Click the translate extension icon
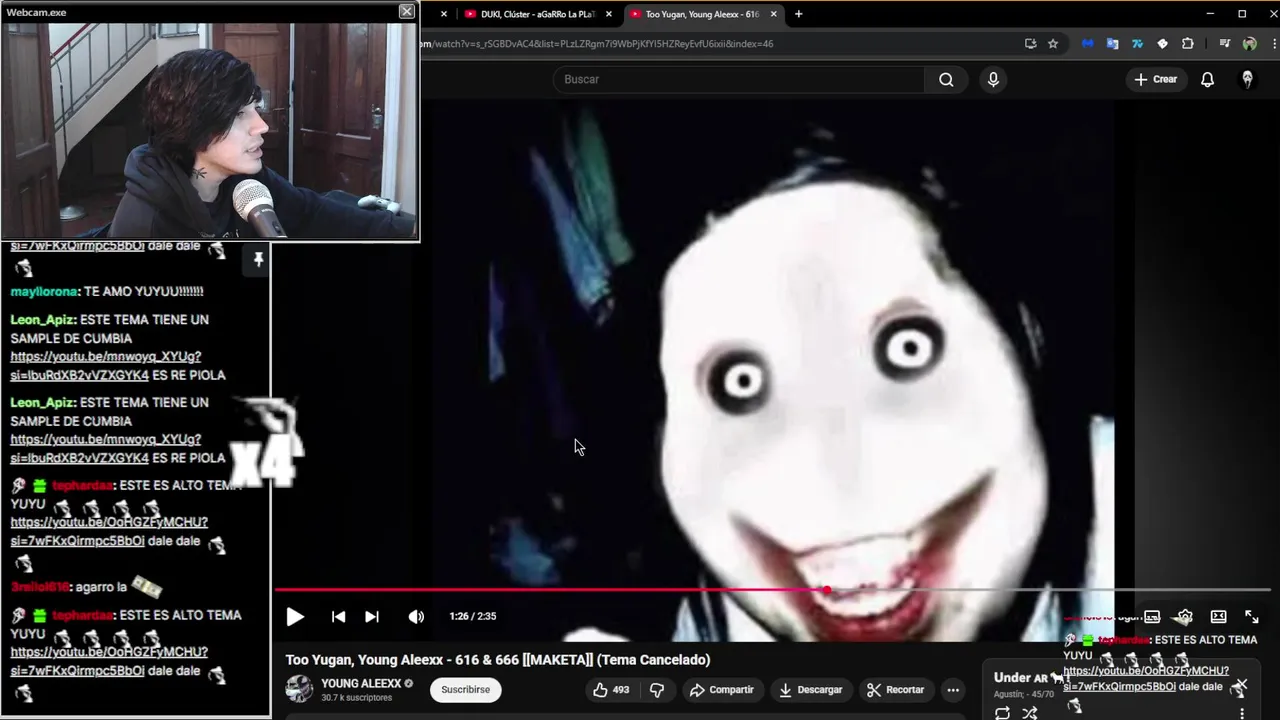This screenshot has height=720, width=1280. click(x=1112, y=44)
